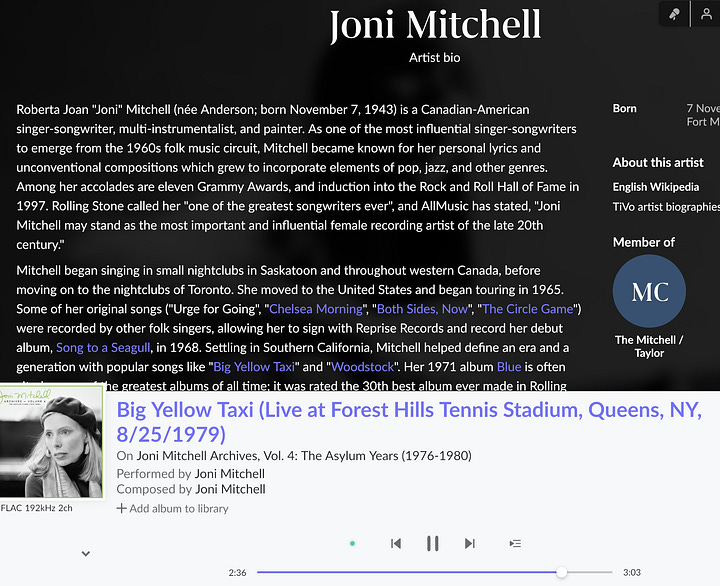Click the now playing album cover
Screen dimensions: 720x586
point(51,442)
